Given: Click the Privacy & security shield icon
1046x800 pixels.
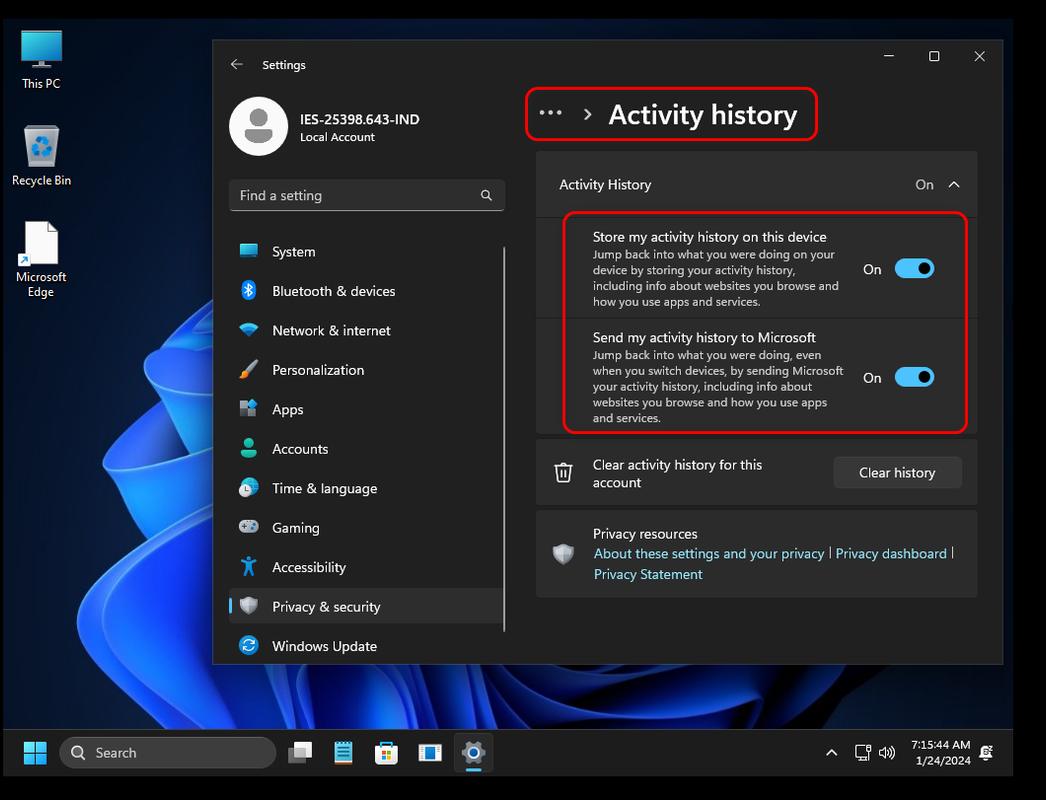Looking at the screenshot, I should pyautogui.click(x=249, y=605).
